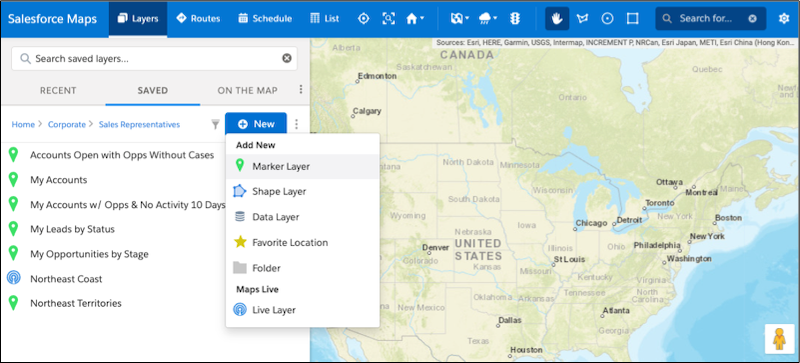
Task: Click the map Search for field
Action: (x=705, y=19)
